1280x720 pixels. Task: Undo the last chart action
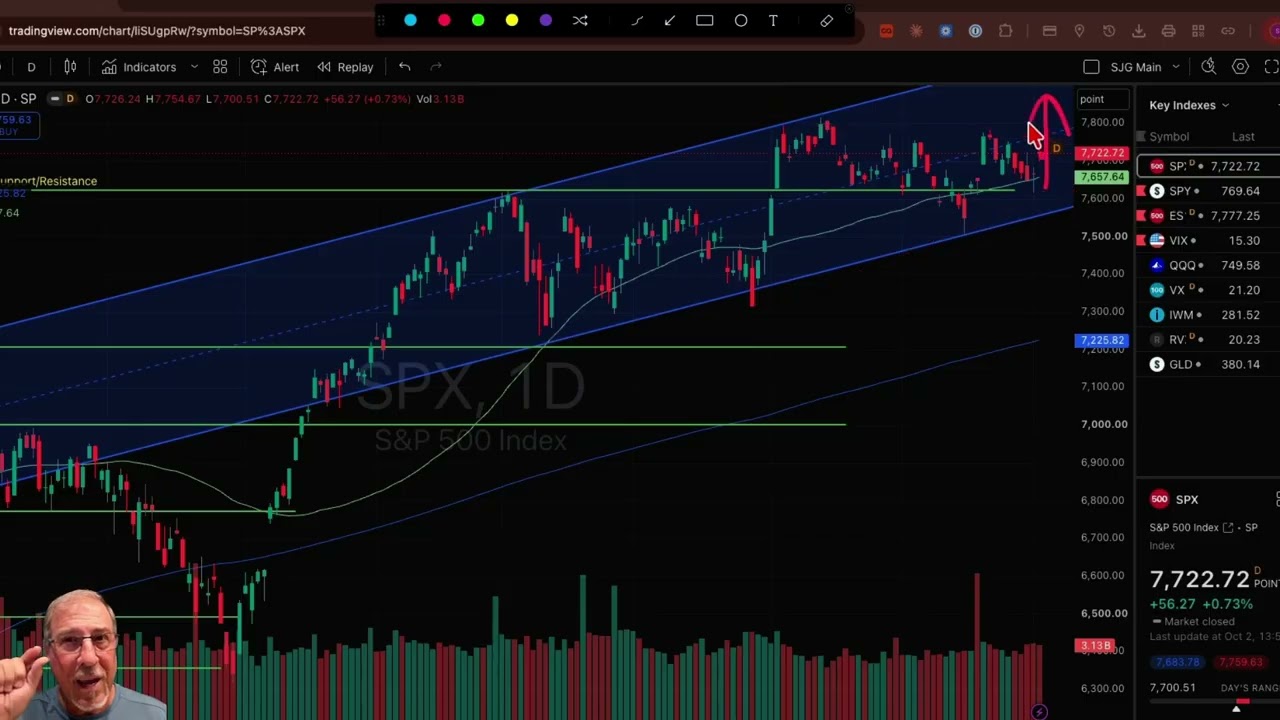click(x=404, y=67)
